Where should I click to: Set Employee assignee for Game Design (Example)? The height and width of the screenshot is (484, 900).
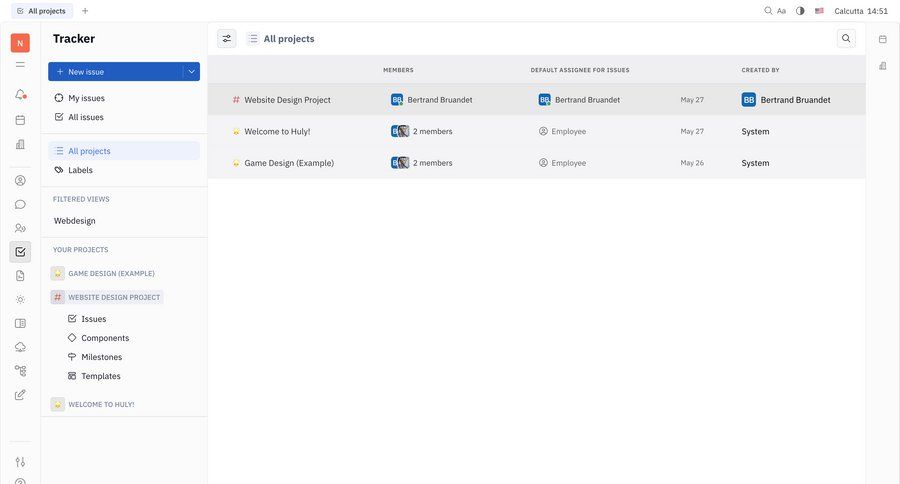[x=562, y=163]
